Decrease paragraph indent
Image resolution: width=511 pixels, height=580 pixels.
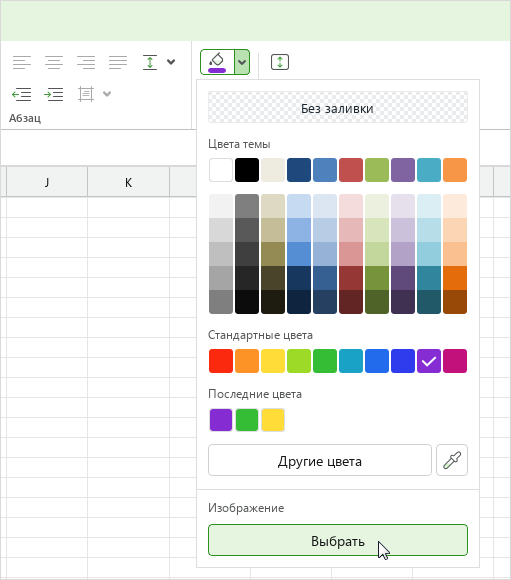(x=21, y=94)
